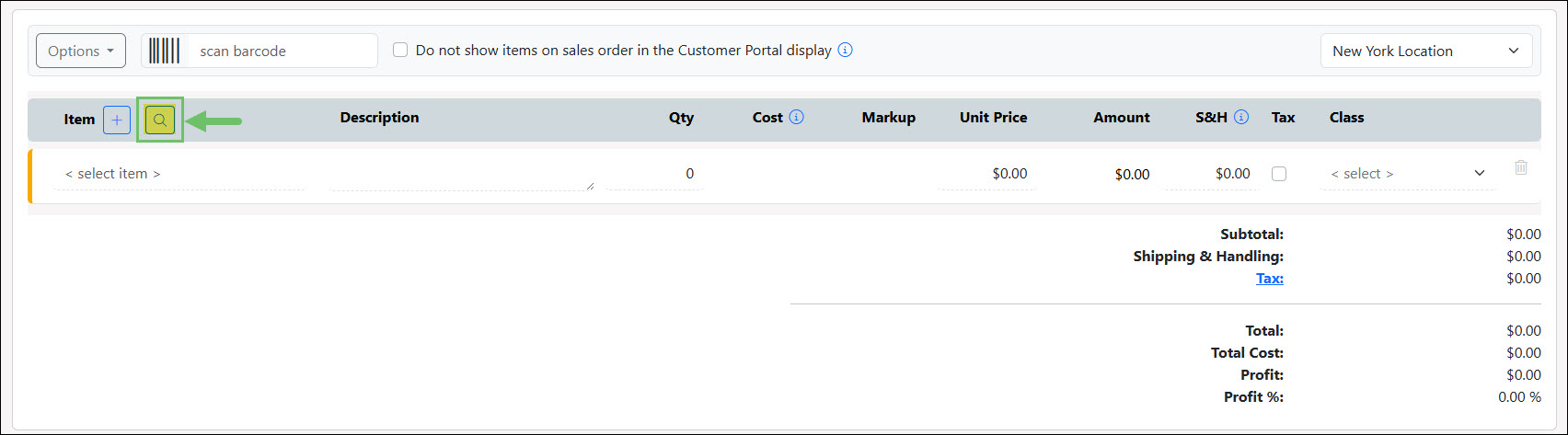Click the Profit % label
This screenshot has height=435, width=1568.
pyautogui.click(x=1253, y=397)
